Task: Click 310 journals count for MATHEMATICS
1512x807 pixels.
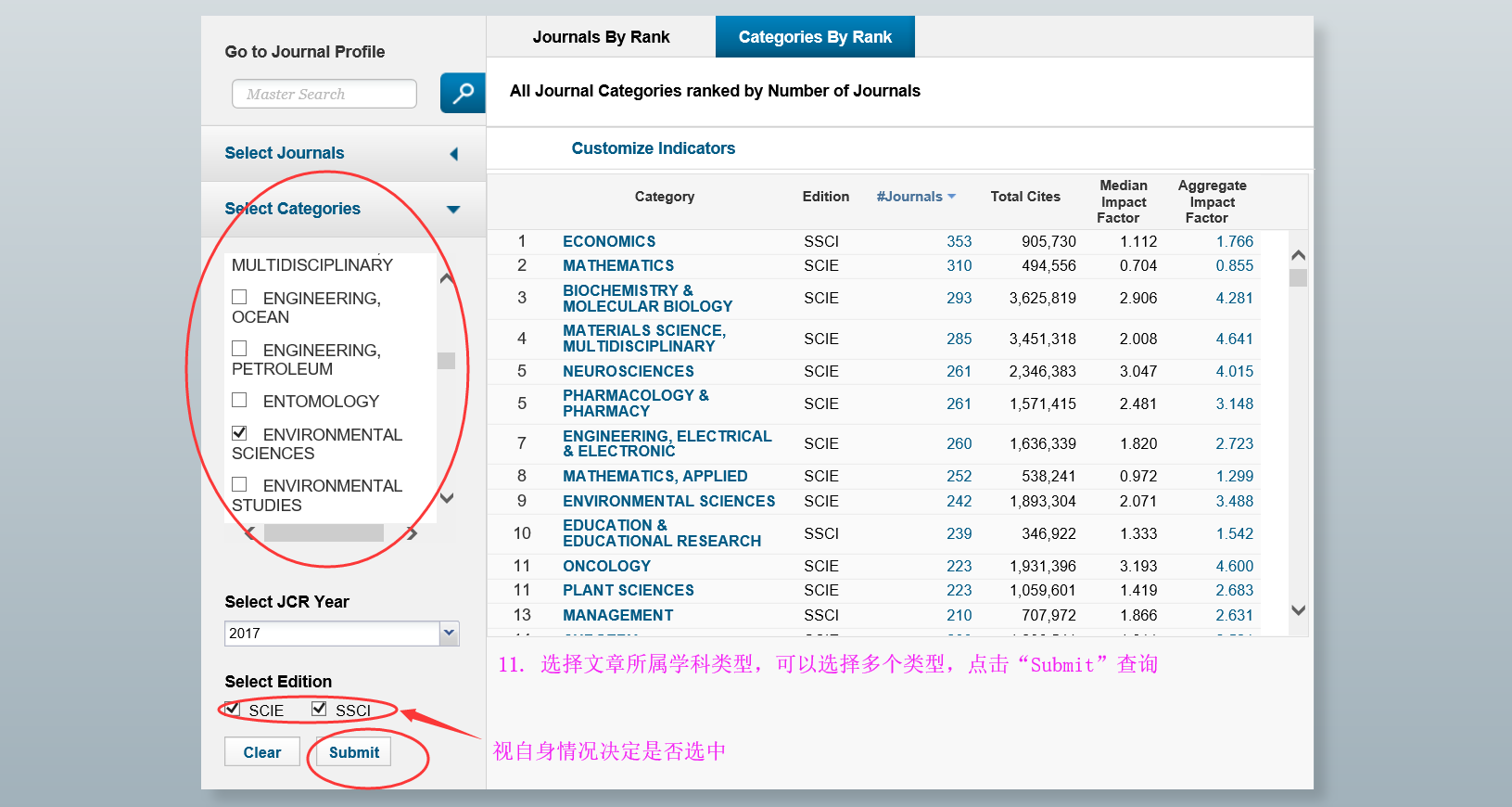Action: [x=959, y=265]
